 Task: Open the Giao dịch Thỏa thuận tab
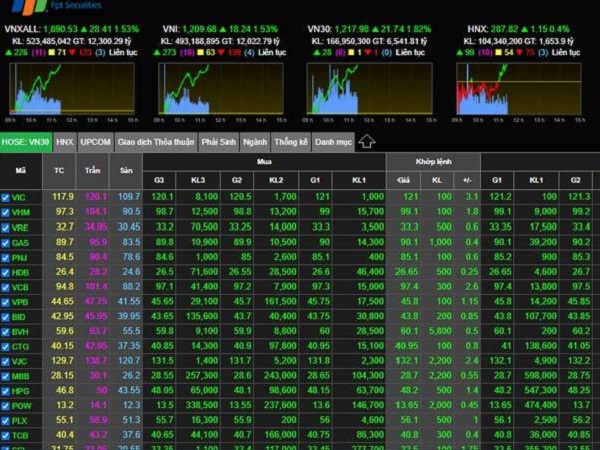tap(155, 142)
